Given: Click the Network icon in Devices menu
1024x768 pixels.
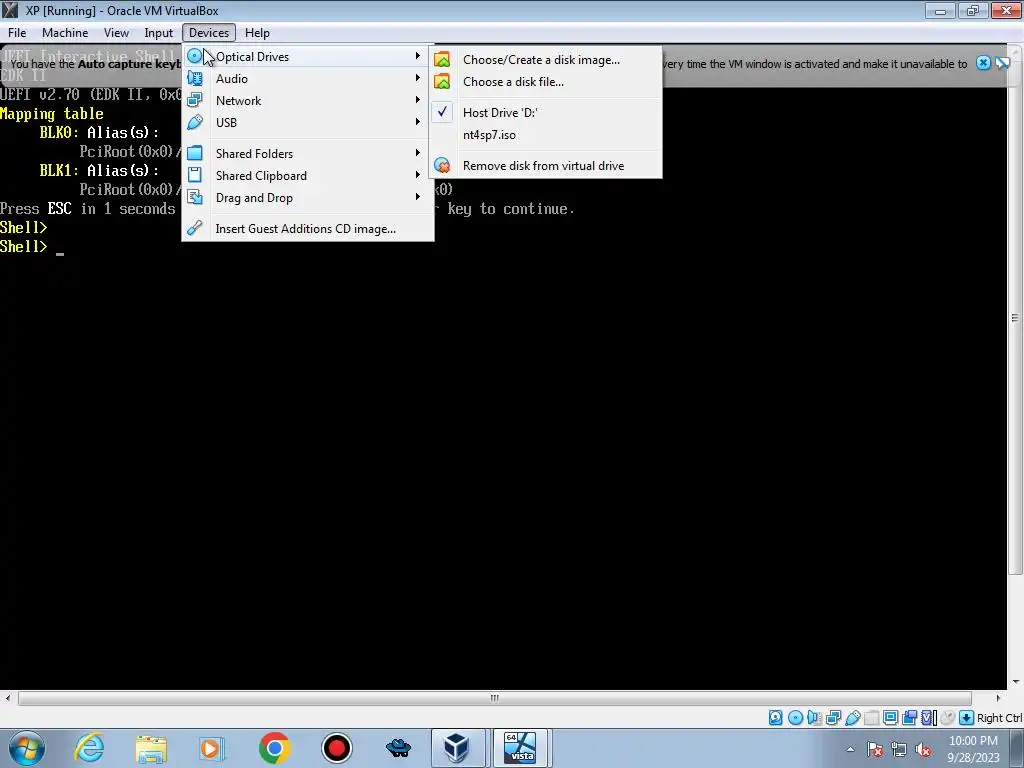Looking at the screenshot, I should click(195, 100).
